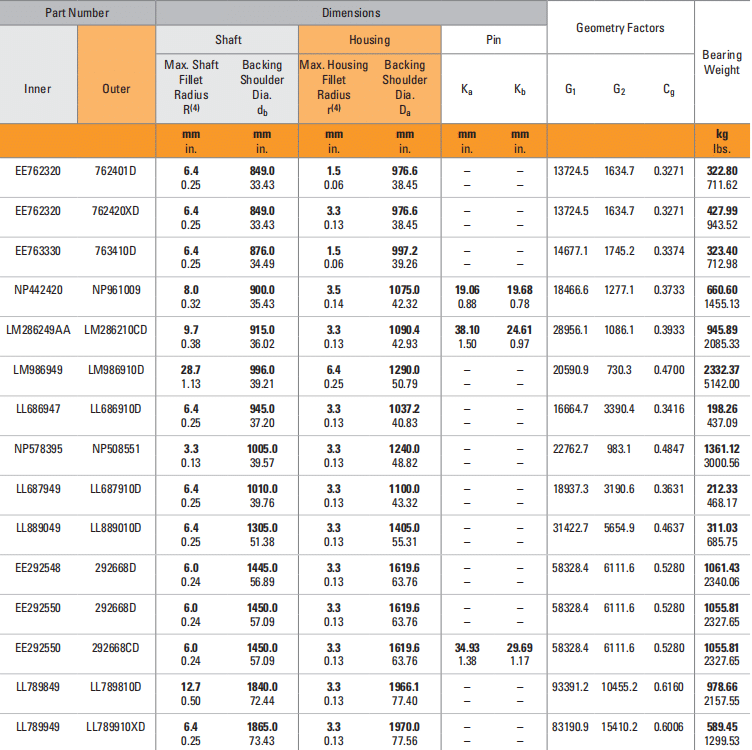Select inner part number NP578395

38,449
